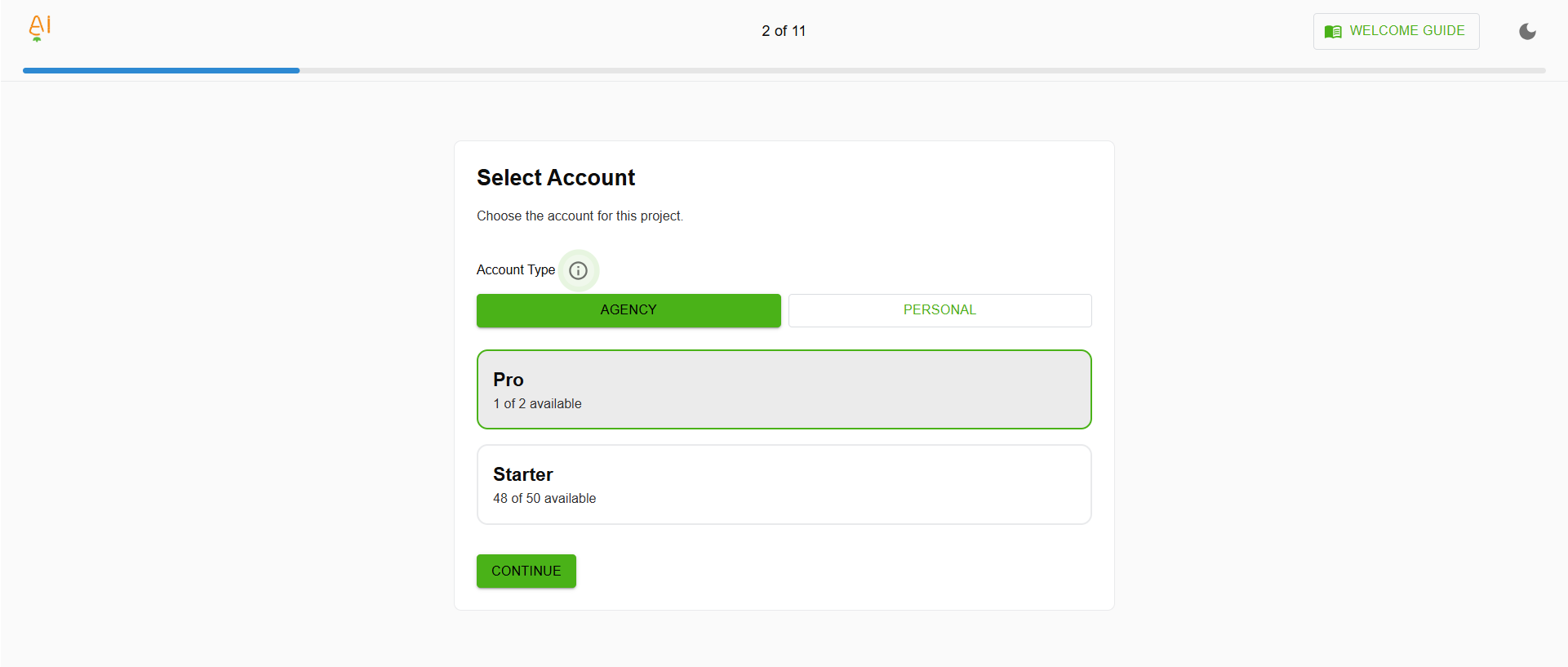Click the blue progress bar at top
The width and height of the screenshot is (1568, 667).
(x=161, y=71)
